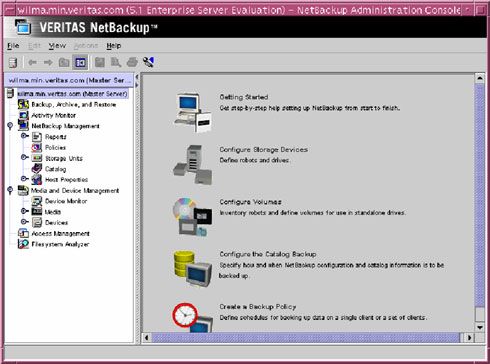This screenshot has height=364, width=490.
Task: Click the Getting Started computer icon
Action: click(x=193, y=113)
